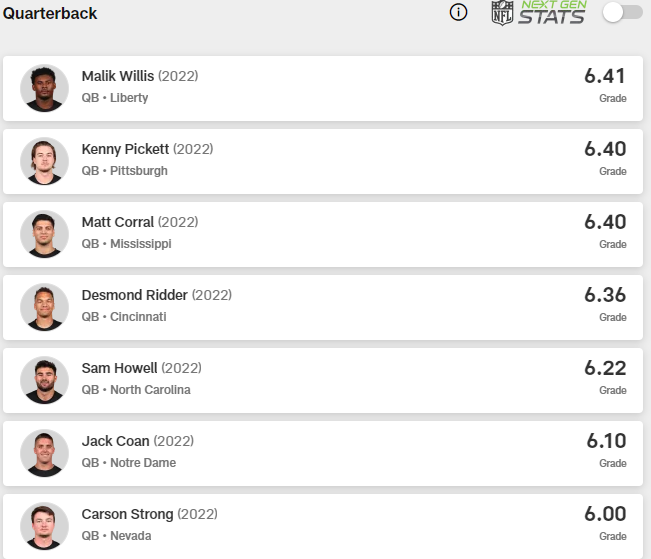
Task: Click the info circle icon
Action: 459,13
